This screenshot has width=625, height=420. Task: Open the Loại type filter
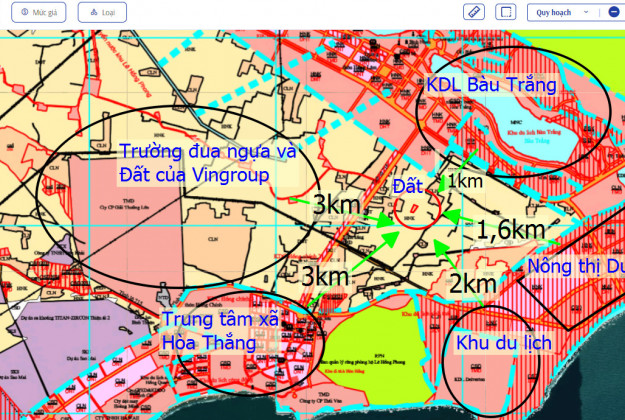(102, 12)
